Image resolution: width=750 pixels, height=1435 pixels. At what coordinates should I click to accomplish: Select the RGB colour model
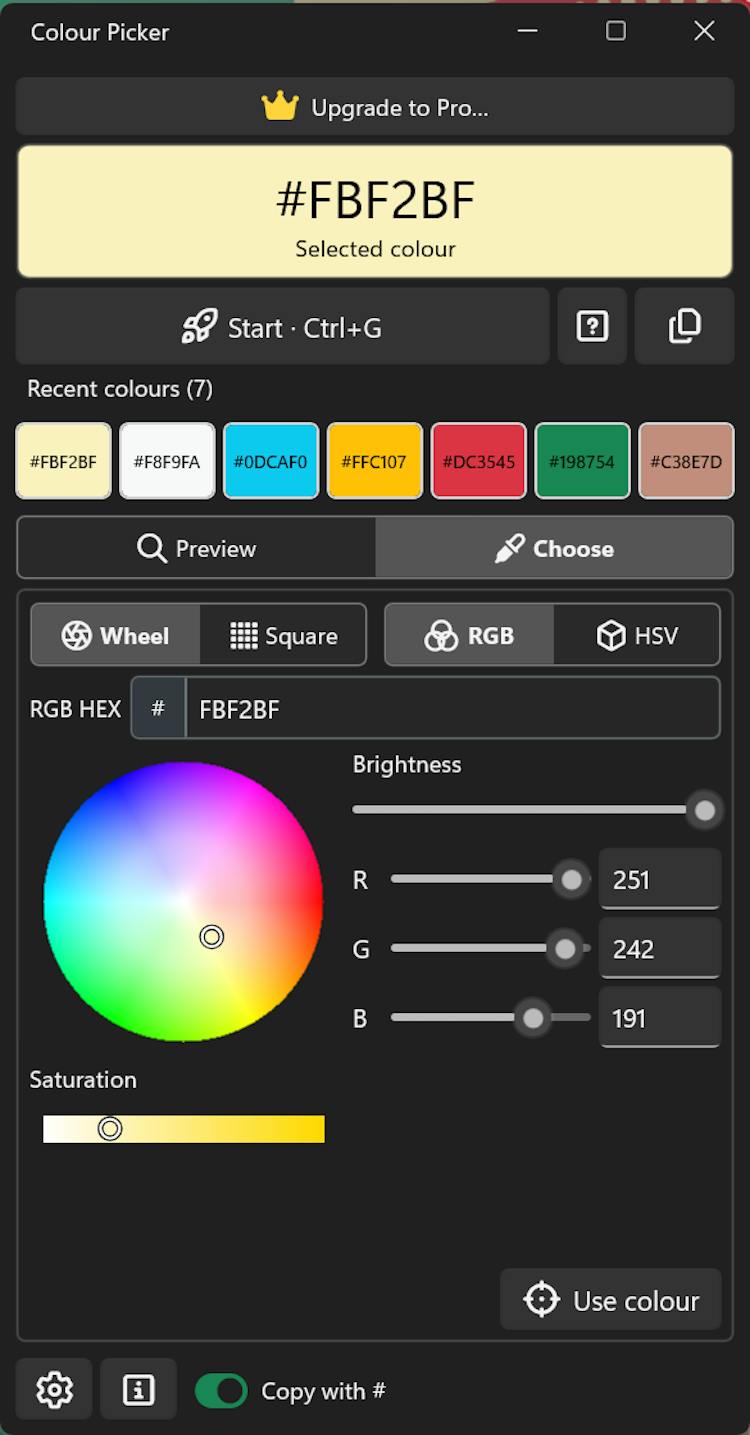click(x=469, y=635)
